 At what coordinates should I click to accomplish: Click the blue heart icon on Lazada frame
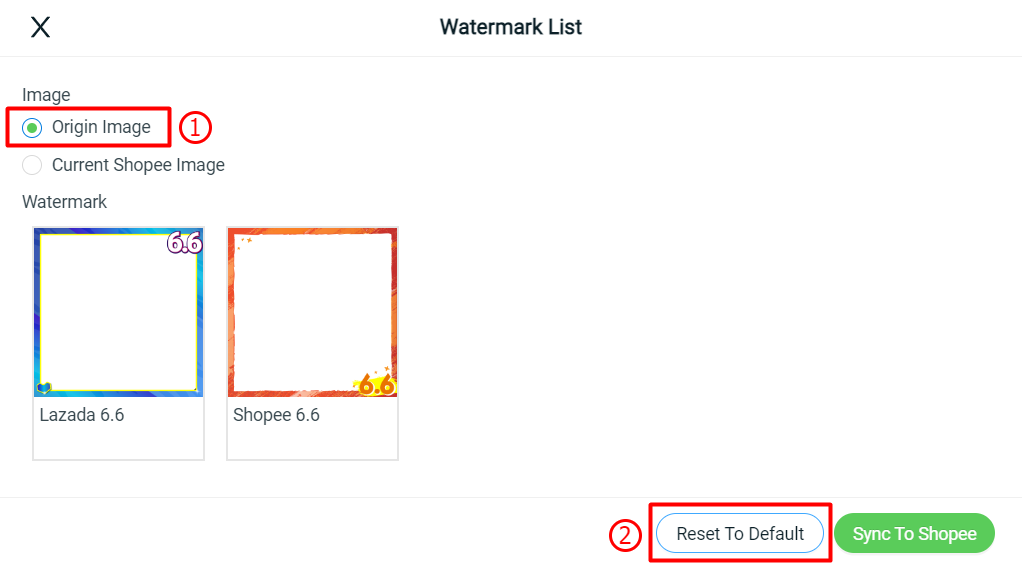tap(44, 388)
